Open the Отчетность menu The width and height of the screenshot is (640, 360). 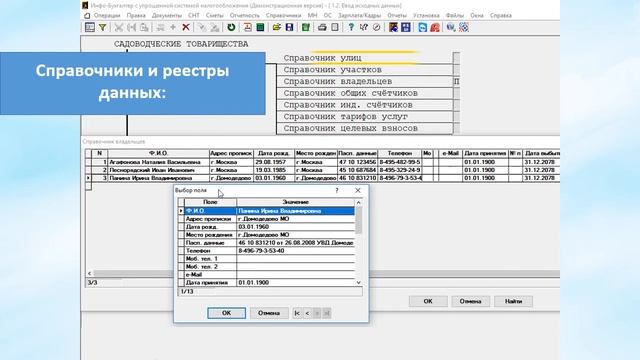244,16
